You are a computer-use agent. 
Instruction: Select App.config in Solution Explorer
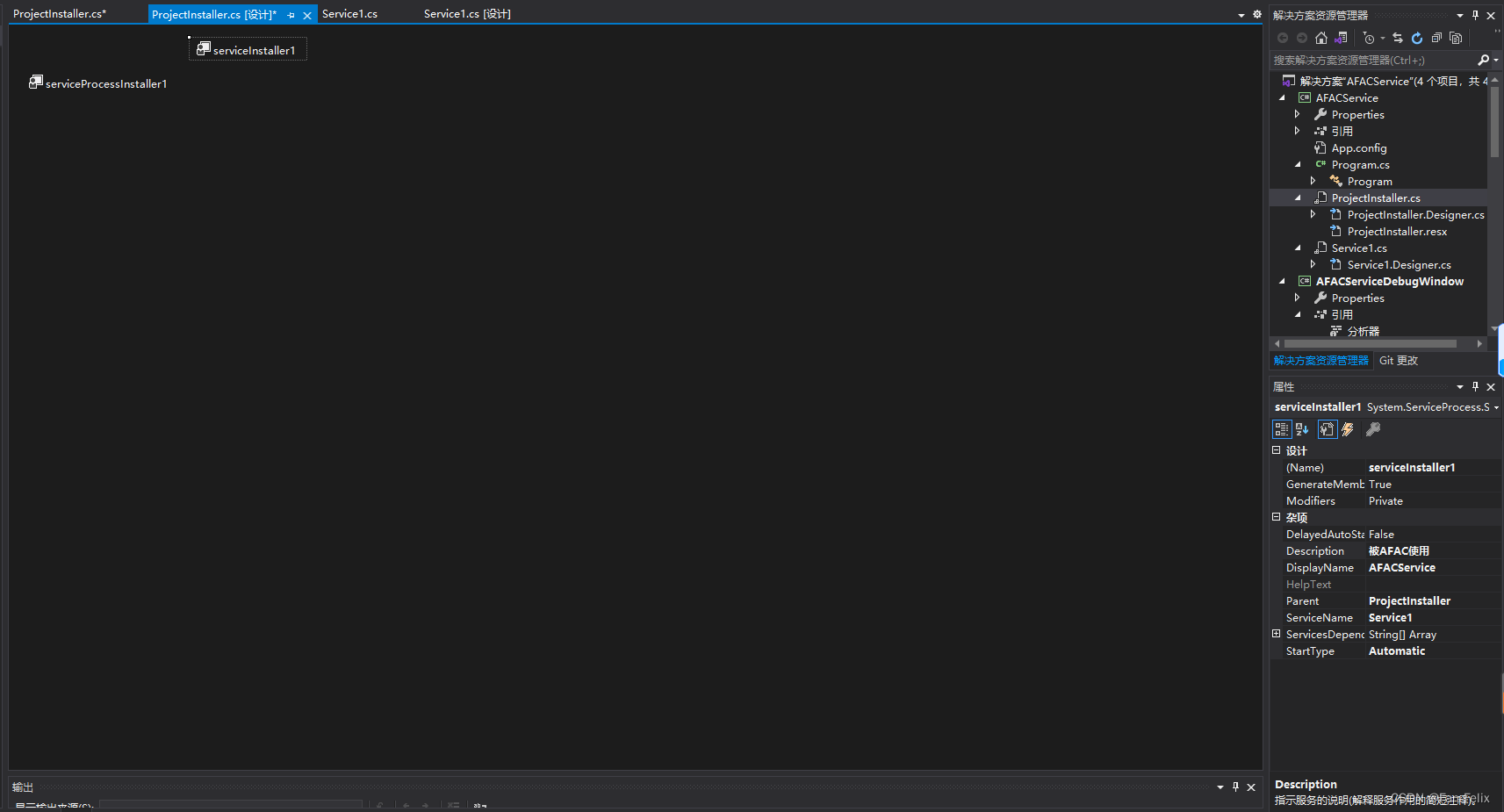tap(1358, 148)
